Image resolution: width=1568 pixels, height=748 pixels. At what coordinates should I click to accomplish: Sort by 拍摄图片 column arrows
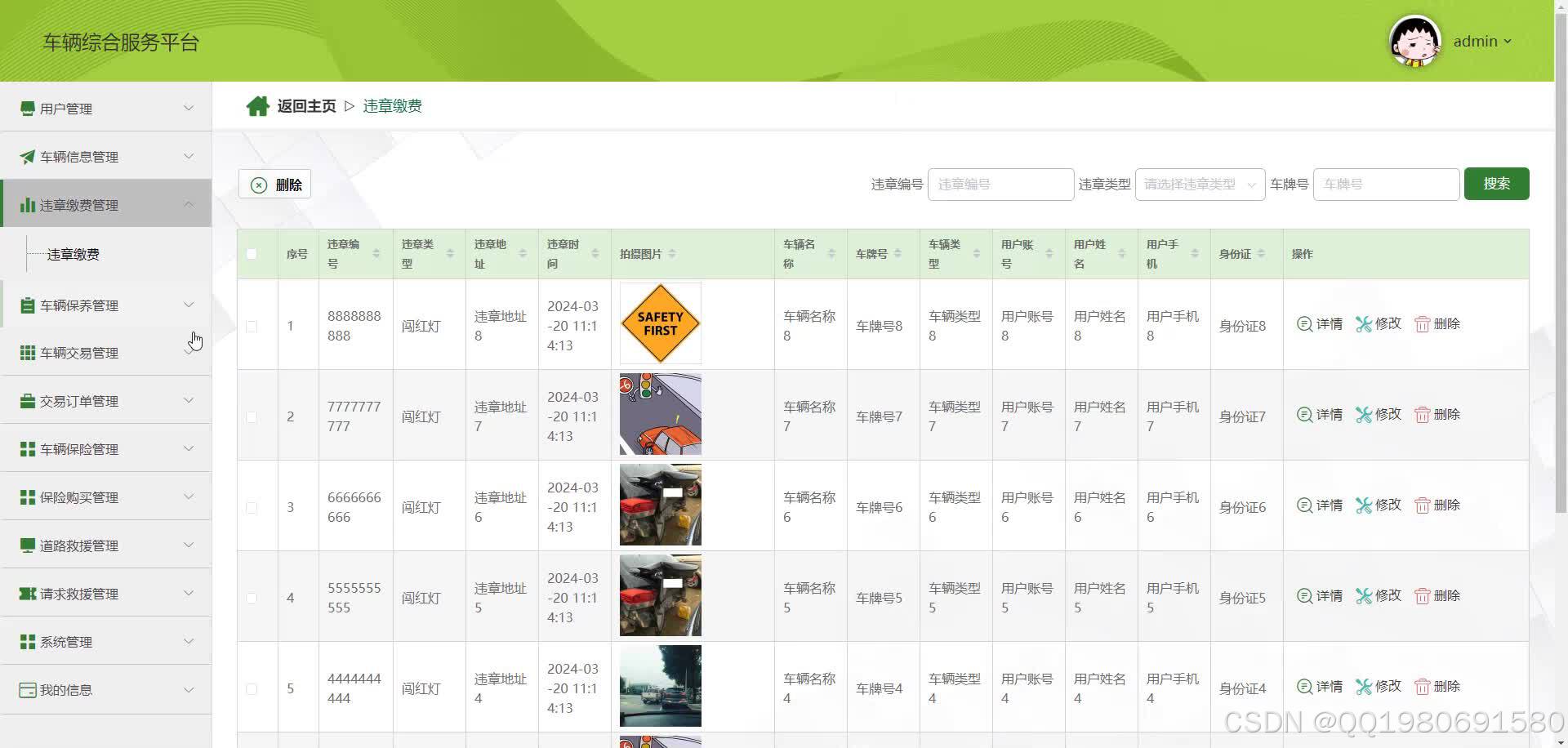pos(671,254)
